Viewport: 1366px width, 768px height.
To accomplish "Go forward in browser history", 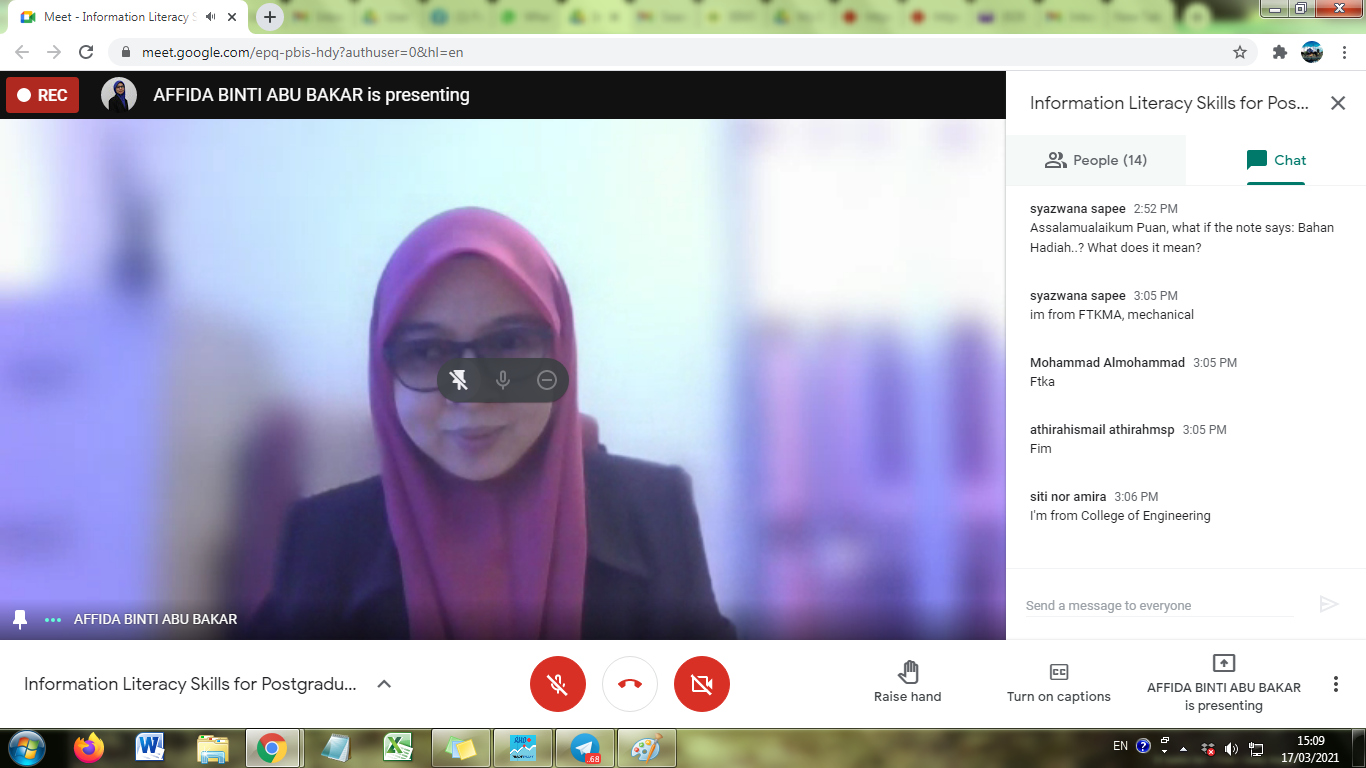I will click(x=54, y=52).
